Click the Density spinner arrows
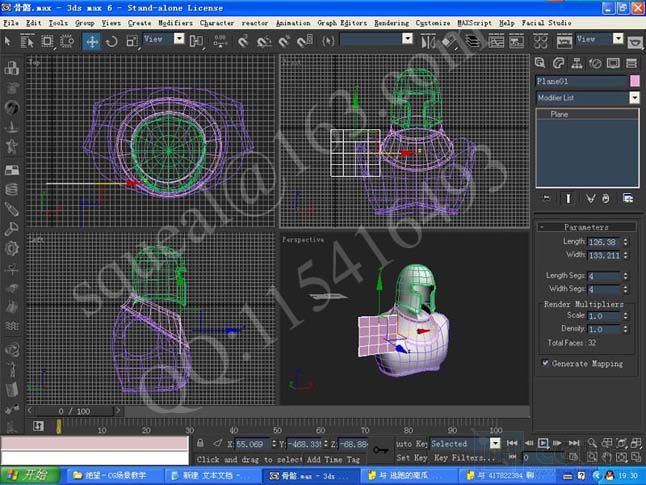 pos(625,329)
